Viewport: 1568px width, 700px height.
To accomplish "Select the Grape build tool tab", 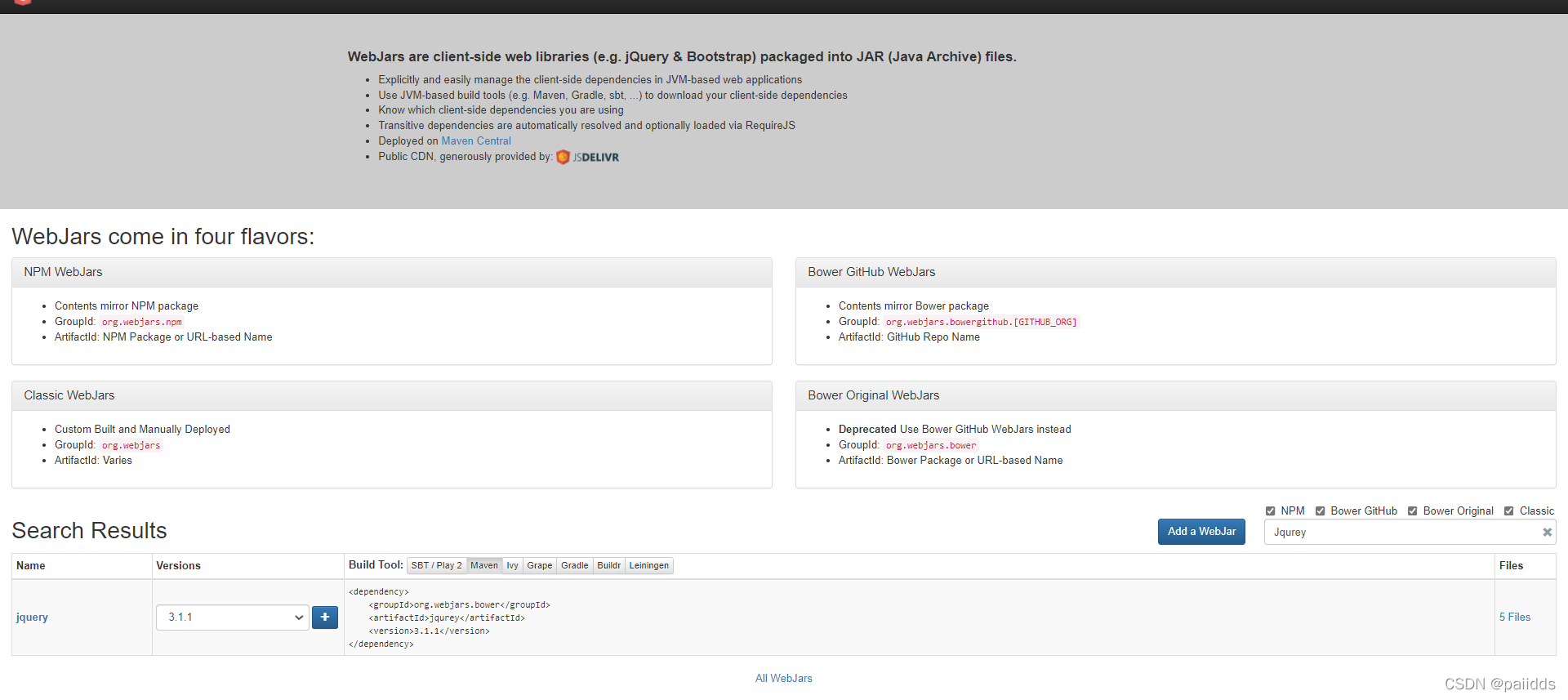I will click(539, 565).
